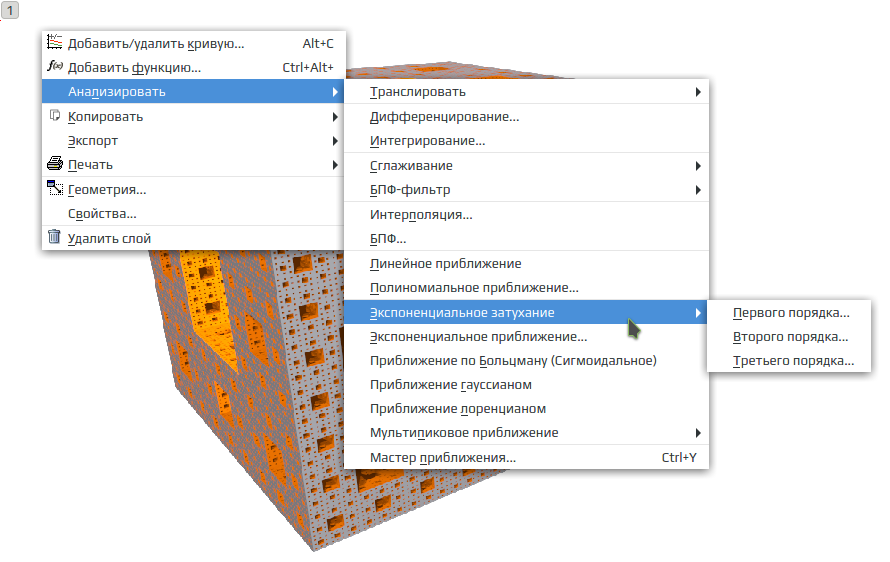Click the arrow next to Печать
Viewport: 890px width, 562px height.
335,165
